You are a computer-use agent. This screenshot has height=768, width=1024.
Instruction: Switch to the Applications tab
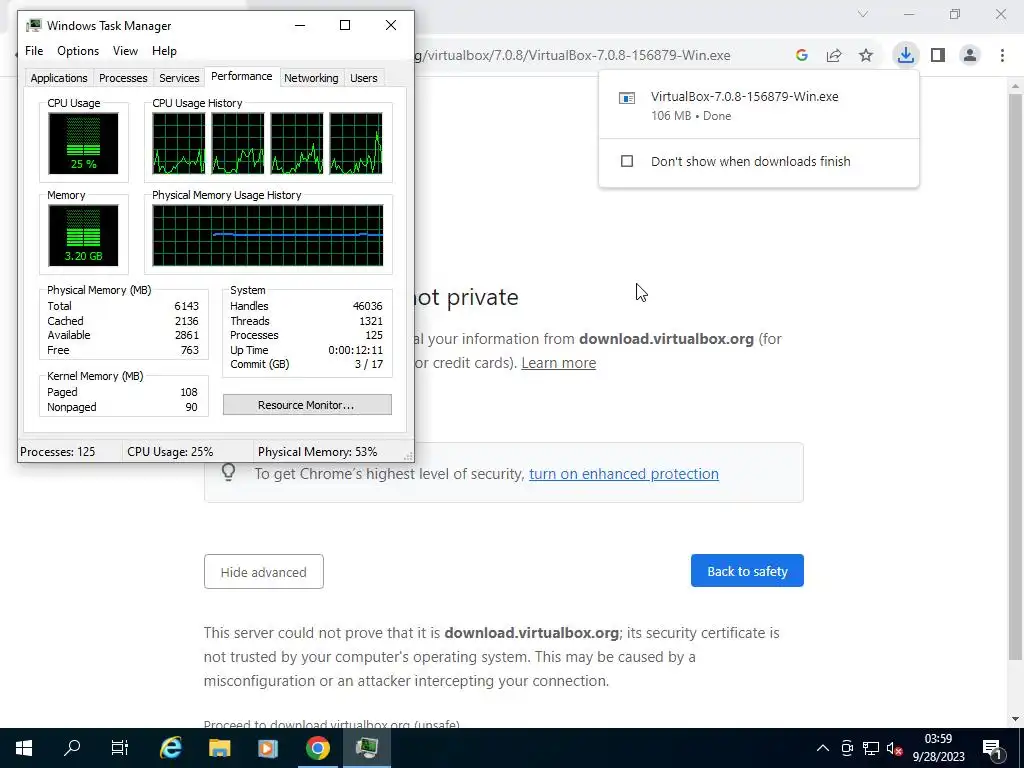[59, 78]
